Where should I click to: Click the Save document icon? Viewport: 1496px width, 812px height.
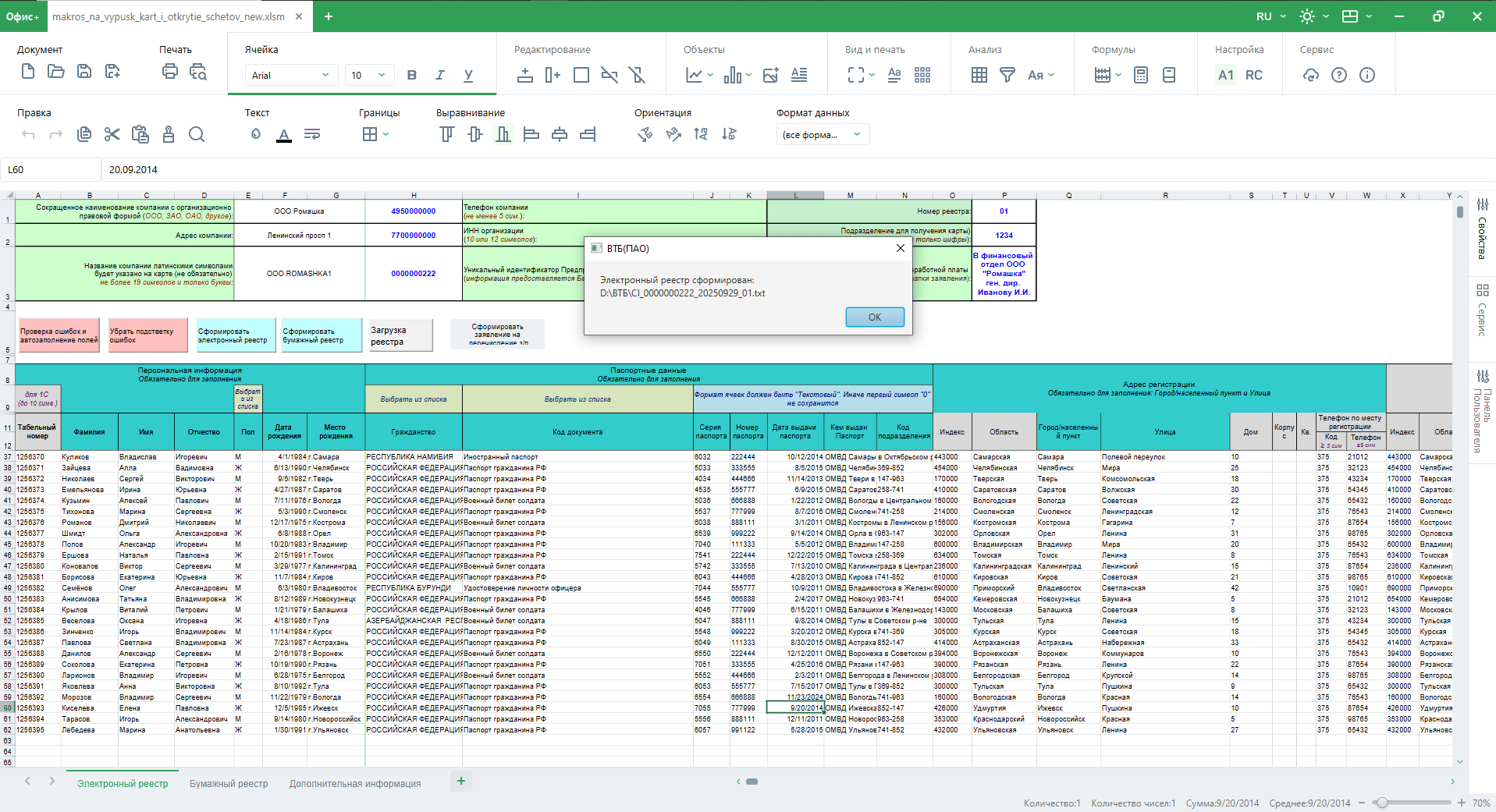[x=84, y=73]
